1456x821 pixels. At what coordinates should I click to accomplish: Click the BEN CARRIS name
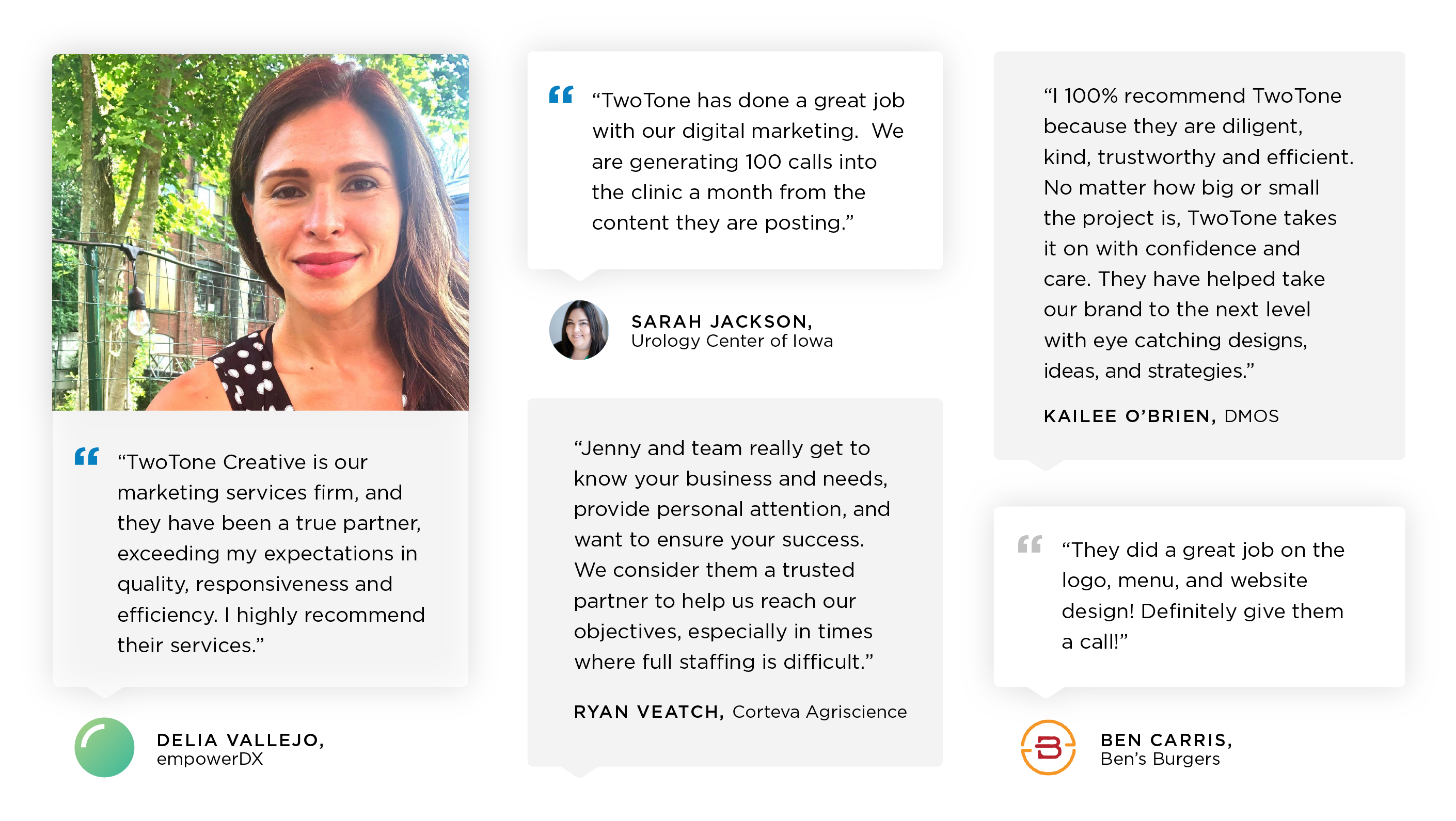(1166, 739)
